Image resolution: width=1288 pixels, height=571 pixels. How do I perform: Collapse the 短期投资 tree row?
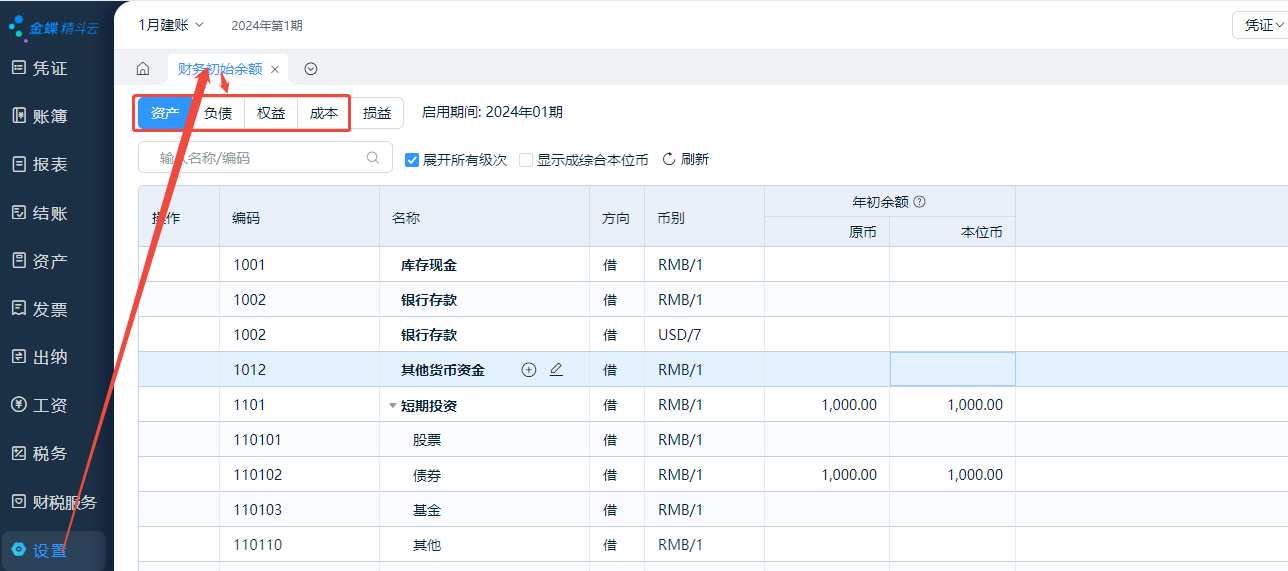pyautogui.click(x=392, y=406)
